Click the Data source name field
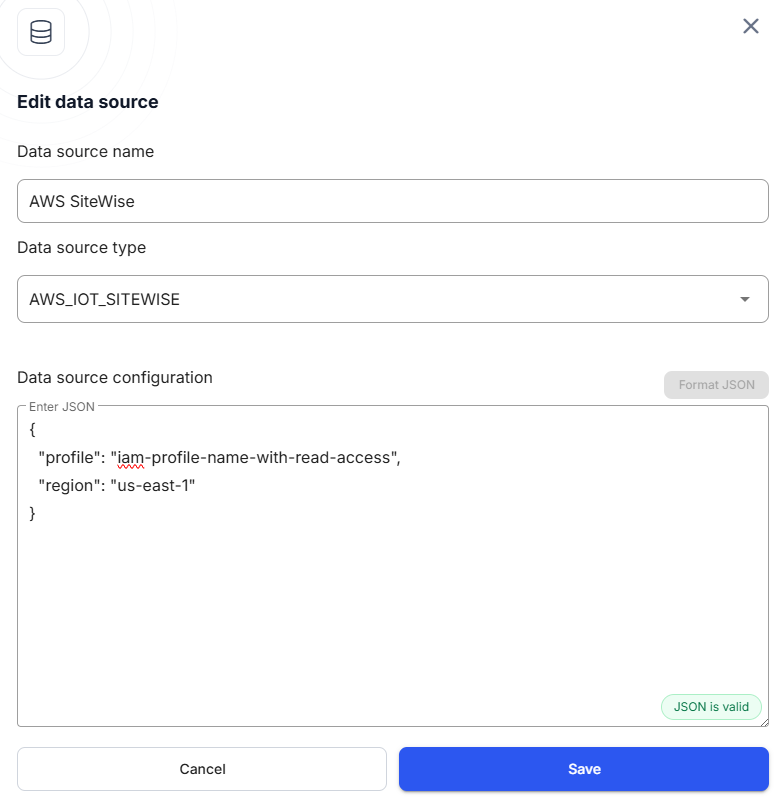 click(392, 201)
